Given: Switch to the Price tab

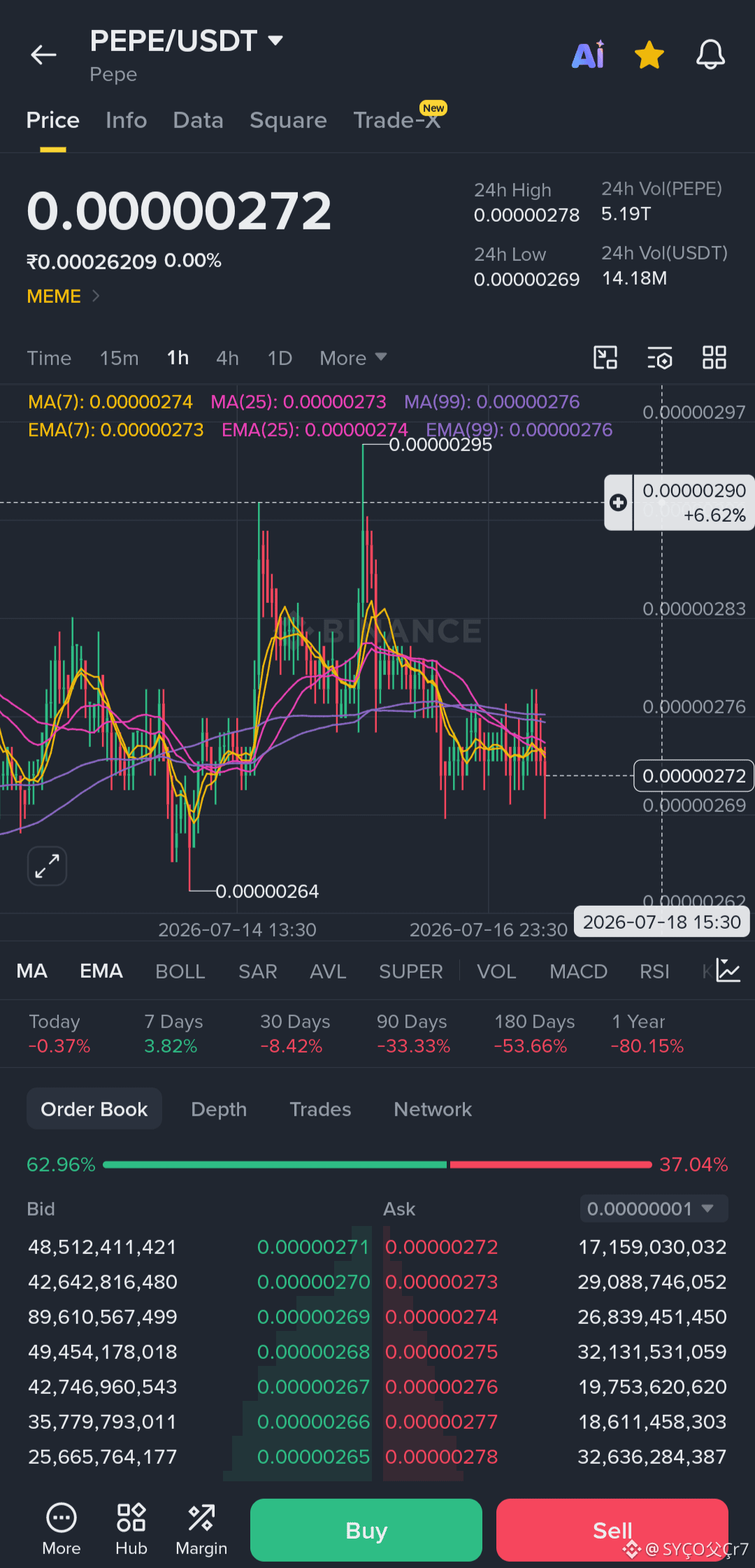Looking at the screenshot, I should click(x=53, y=120).
